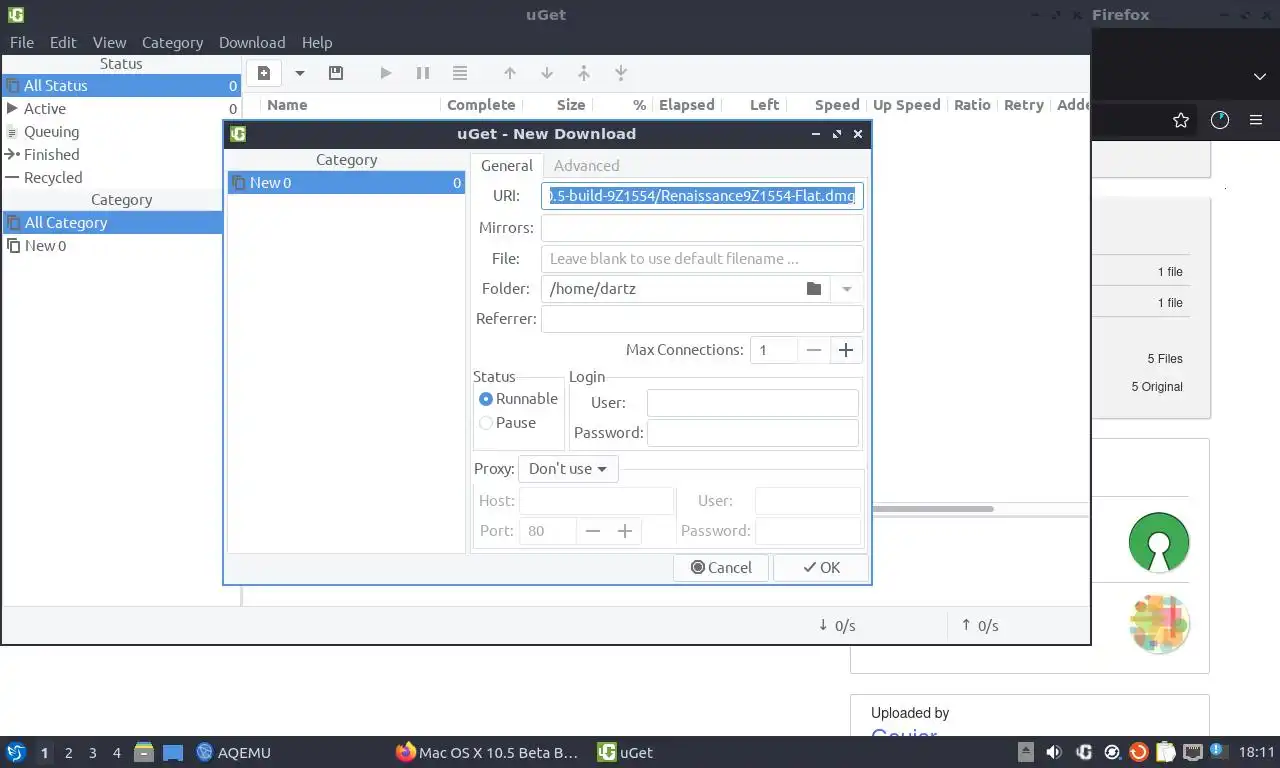
Task: Click the Max Connections value field
Action: [774, 350]
